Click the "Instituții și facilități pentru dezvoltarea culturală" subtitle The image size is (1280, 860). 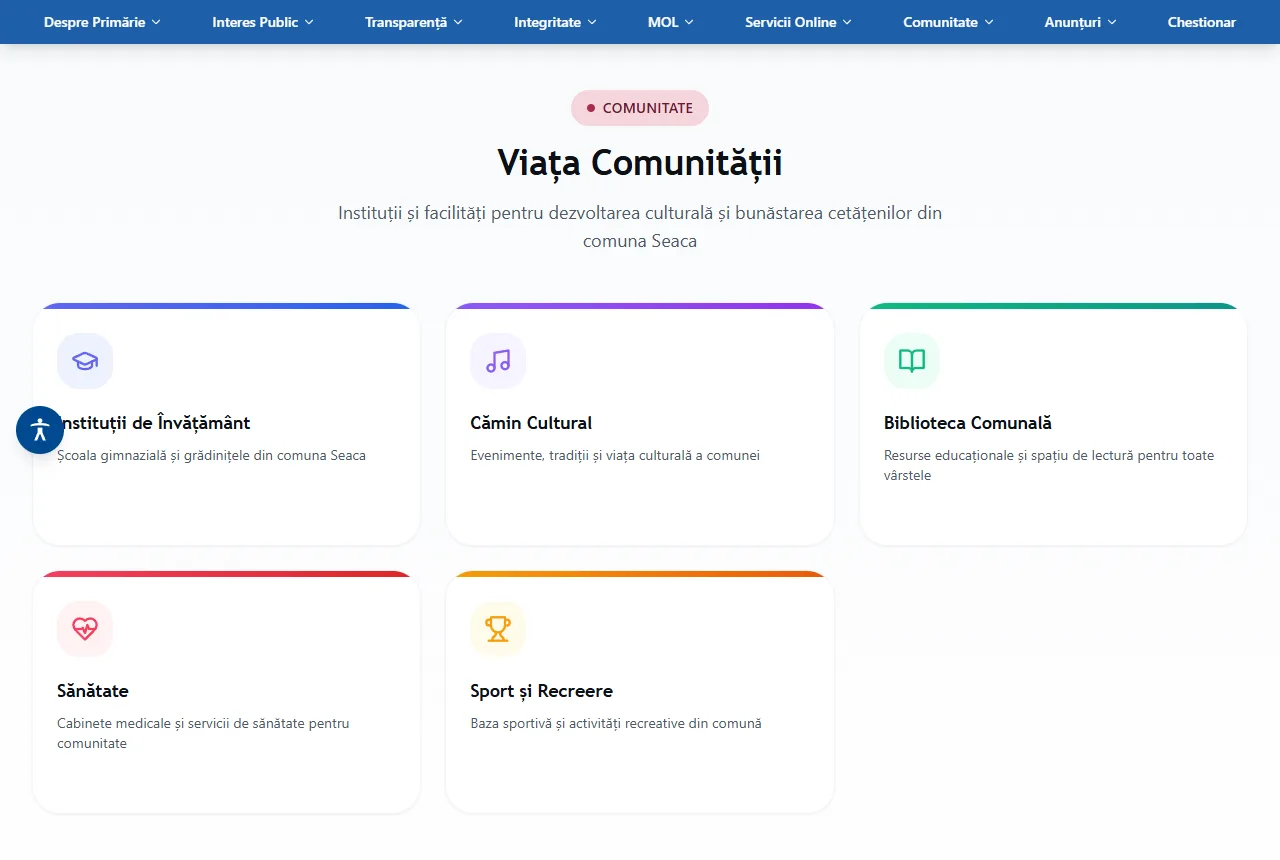pyautogui.click(x=640, y=227)
